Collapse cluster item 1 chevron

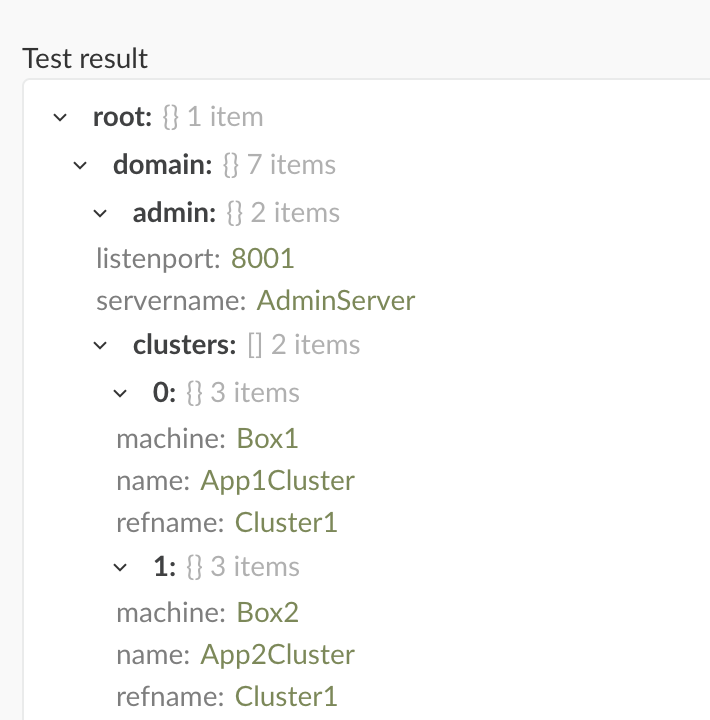pos(120,568)
